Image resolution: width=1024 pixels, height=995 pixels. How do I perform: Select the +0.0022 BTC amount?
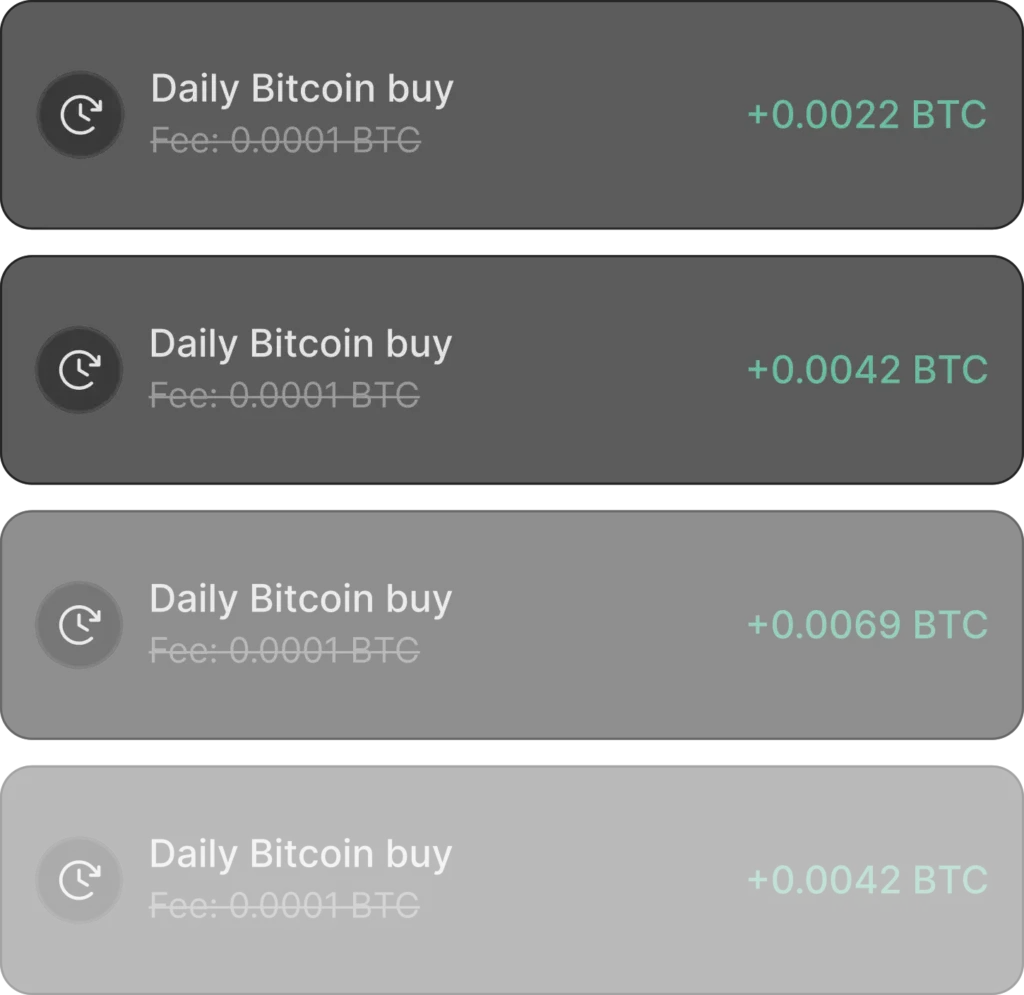tap(866, 115)
